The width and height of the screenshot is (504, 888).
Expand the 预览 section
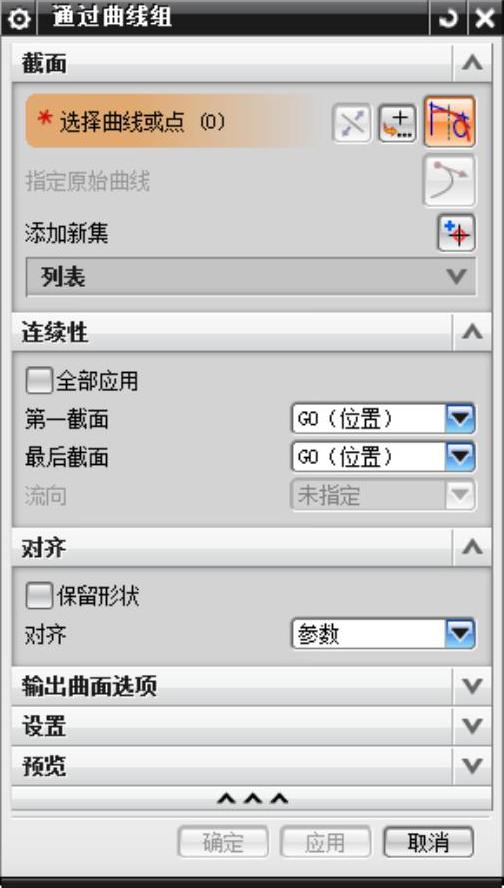pos(251,766)
